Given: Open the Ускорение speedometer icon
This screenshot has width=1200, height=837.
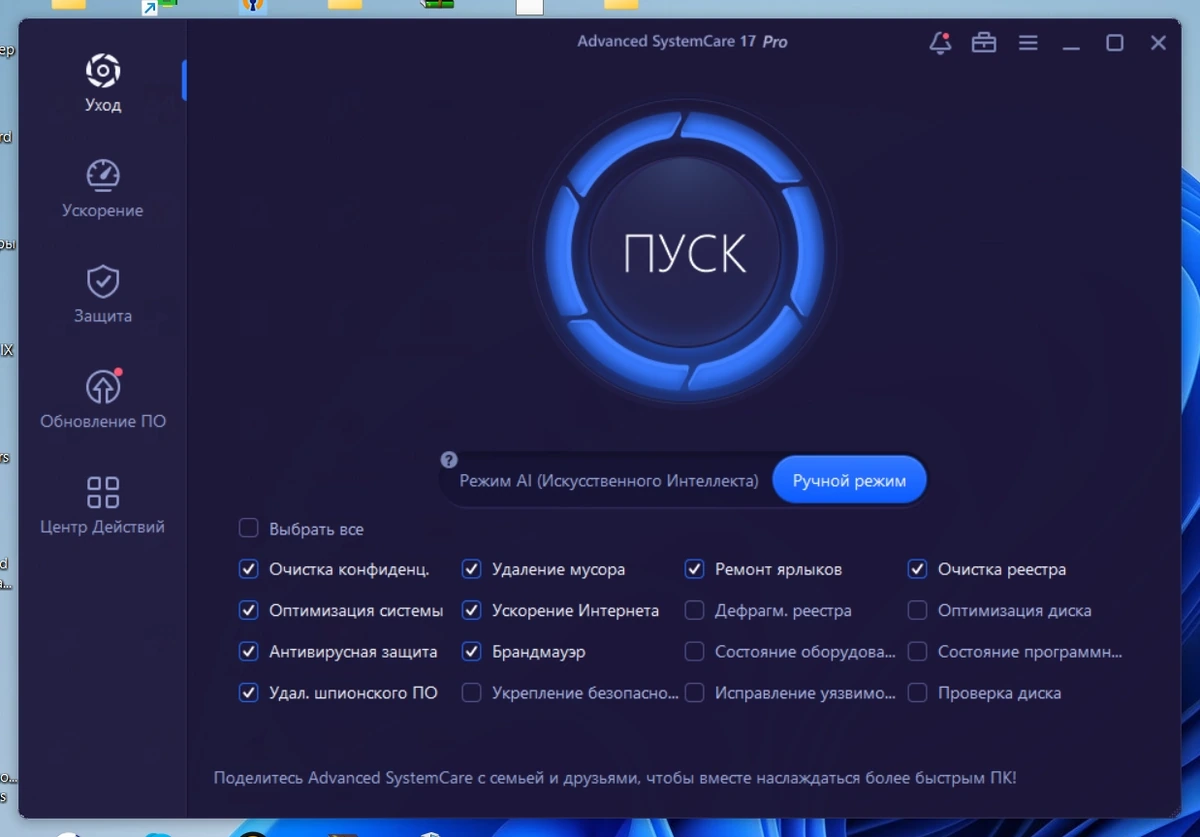Looking at the screenshot, I should pyautogui.click(x=103, y=176).
